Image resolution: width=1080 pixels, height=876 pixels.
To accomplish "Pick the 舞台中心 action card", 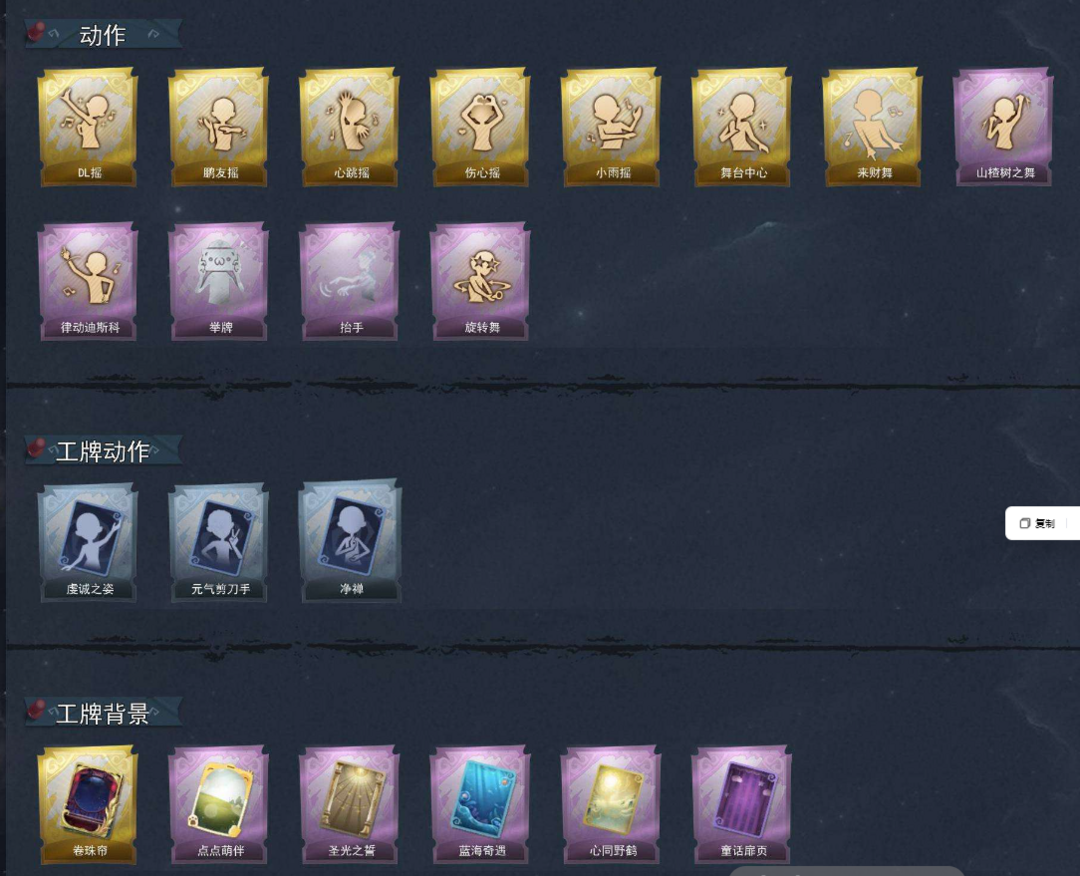I will tap(742, 127).
